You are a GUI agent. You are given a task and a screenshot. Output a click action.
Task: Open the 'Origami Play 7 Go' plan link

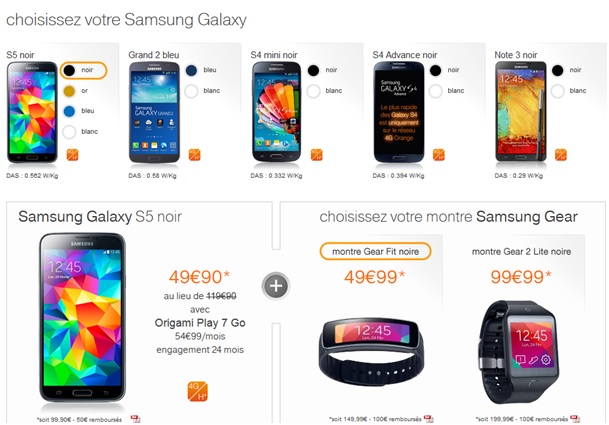coord(200,323)
